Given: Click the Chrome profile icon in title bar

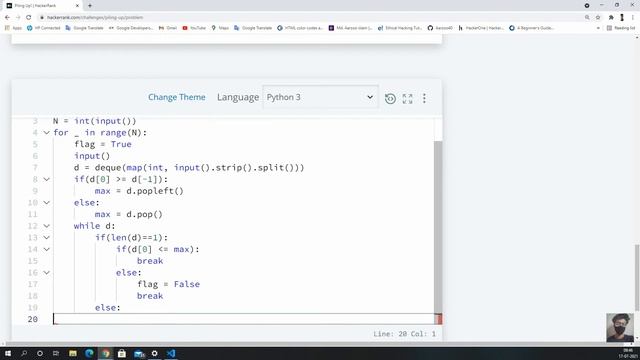Looking at the screenshot, I should [x=587, y=5].
